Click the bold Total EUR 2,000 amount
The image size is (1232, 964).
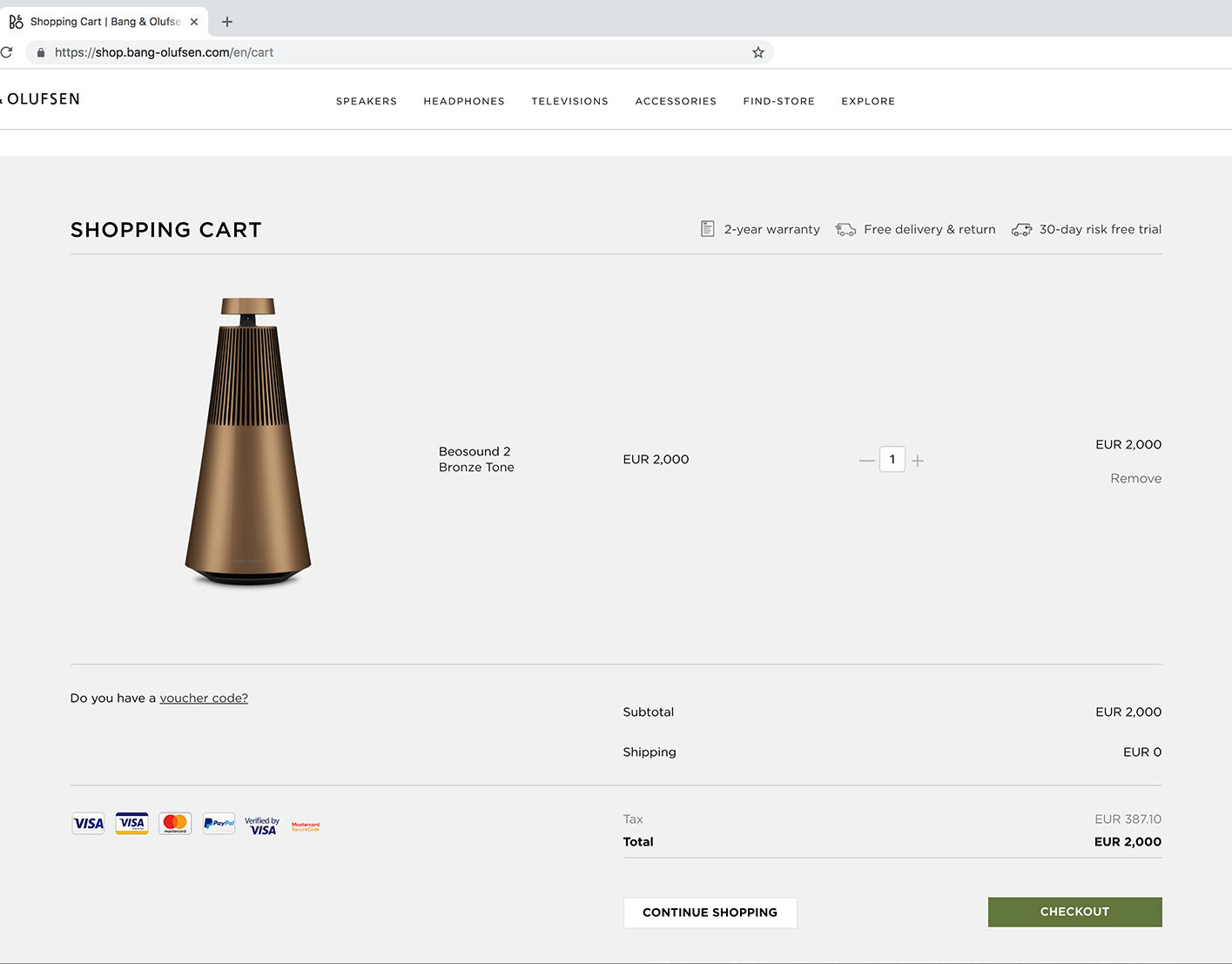pyautogui.click(x=1128, y=841)
